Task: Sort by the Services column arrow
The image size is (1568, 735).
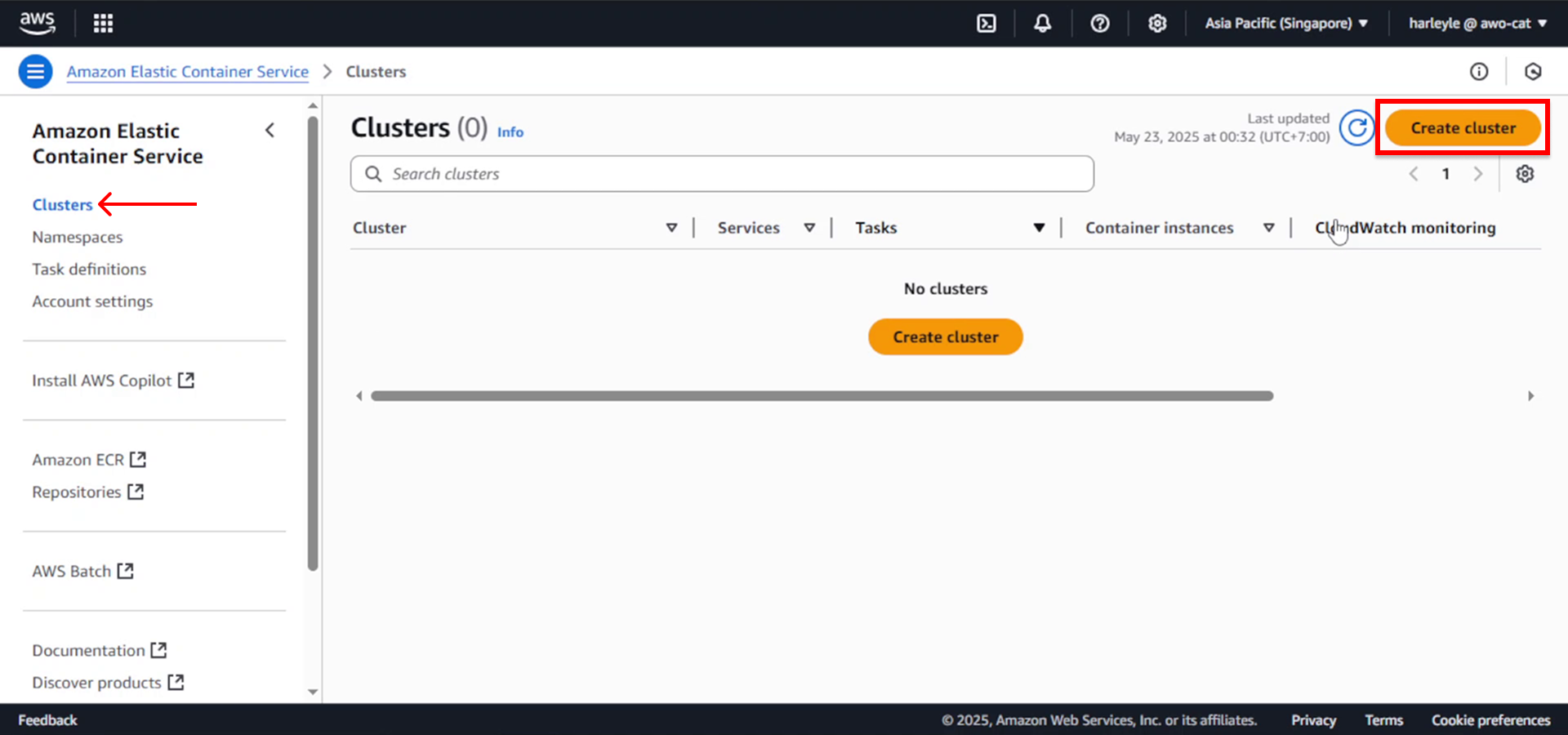Action: (x=809, y=228)
